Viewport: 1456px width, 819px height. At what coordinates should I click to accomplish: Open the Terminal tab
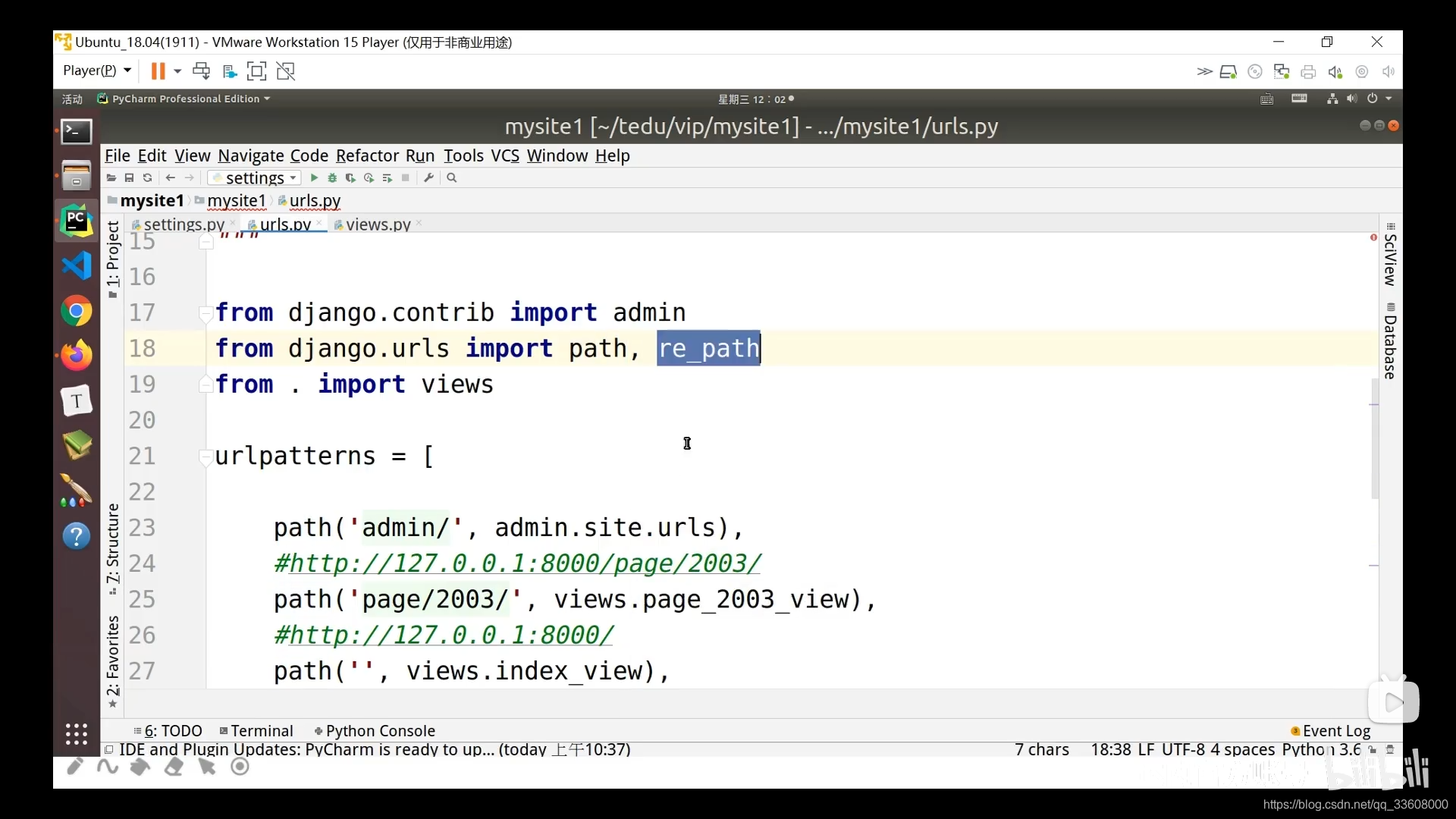tap(262, 731)
